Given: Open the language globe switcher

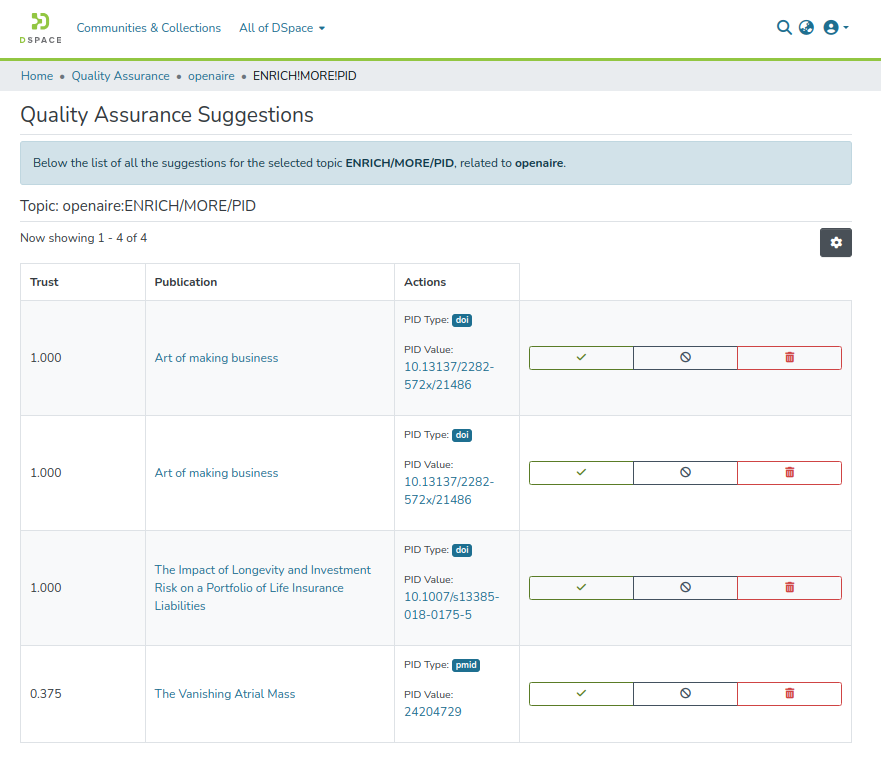Looking at the screenshot, I should [806, 28].
